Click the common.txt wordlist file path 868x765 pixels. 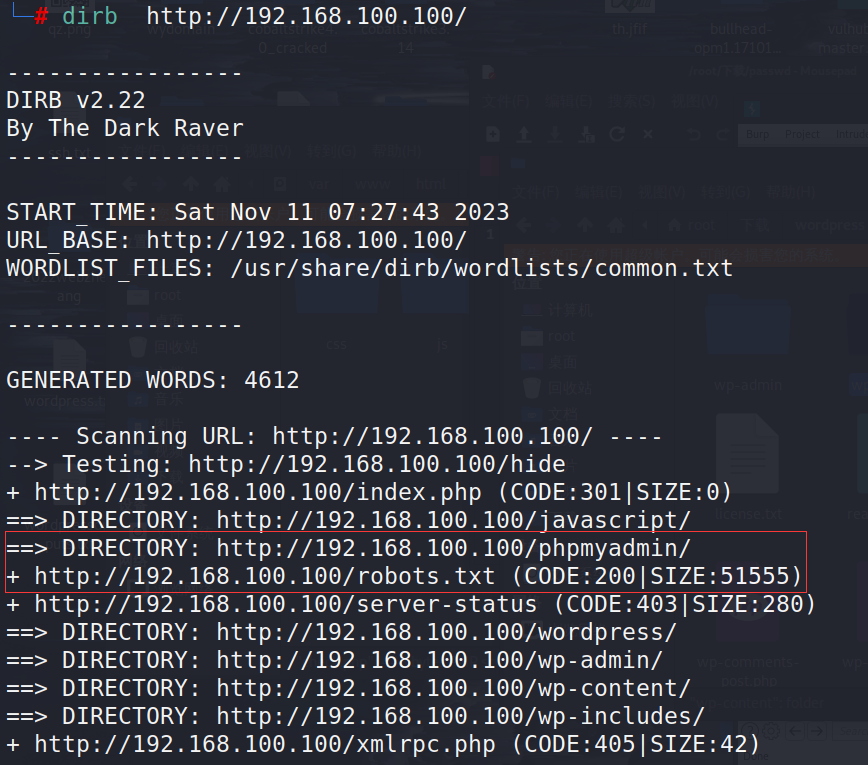click(482, 268)
